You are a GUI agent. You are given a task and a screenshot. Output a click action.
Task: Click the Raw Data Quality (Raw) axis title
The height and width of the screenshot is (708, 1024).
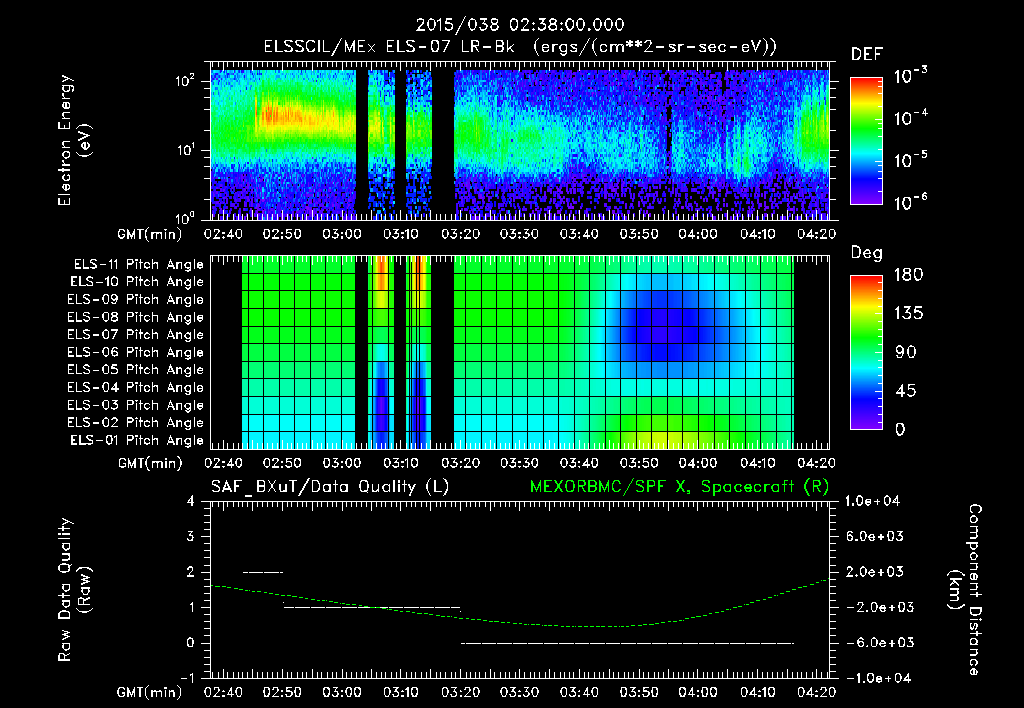pos(74,590)
